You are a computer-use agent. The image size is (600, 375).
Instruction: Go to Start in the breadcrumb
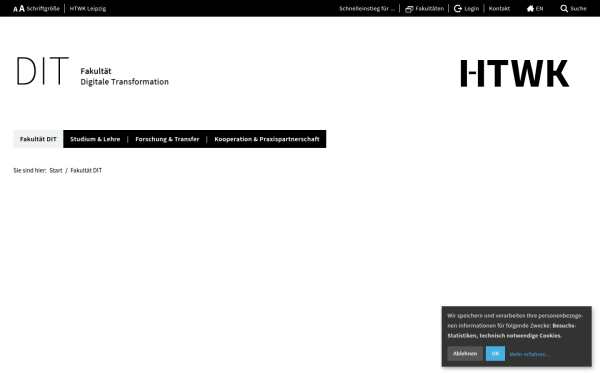click(56, 170)
